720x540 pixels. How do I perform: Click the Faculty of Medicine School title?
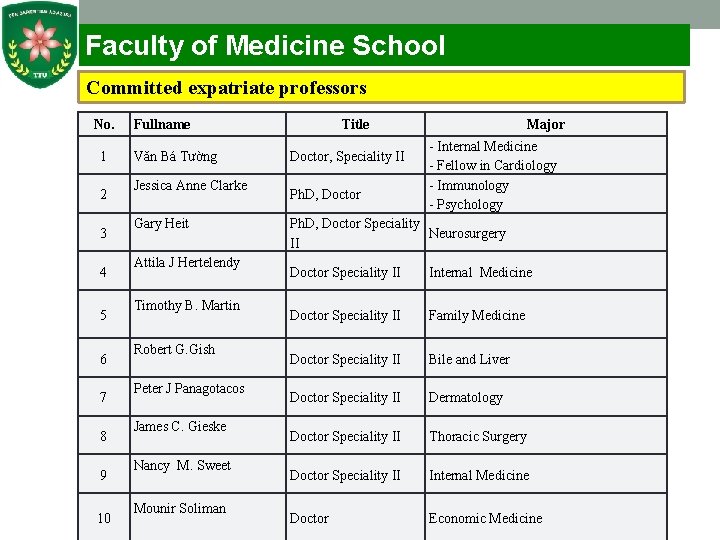(x=266, y=46)
